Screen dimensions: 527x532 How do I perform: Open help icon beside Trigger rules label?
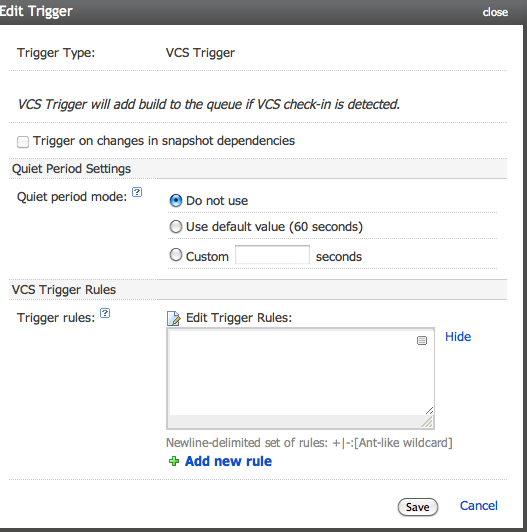[x=105, y=313]
